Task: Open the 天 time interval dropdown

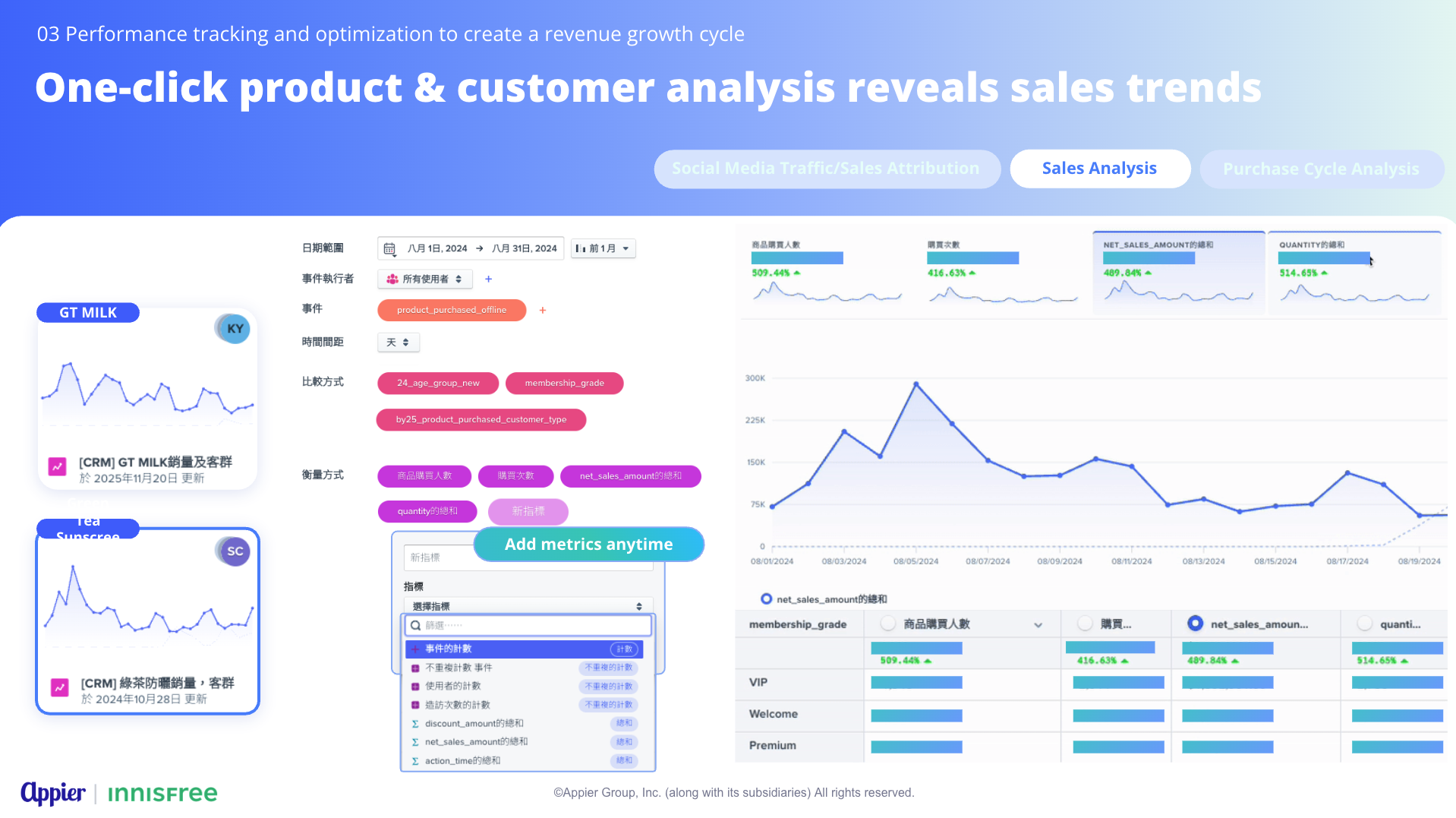Action: tap(398, 343)
